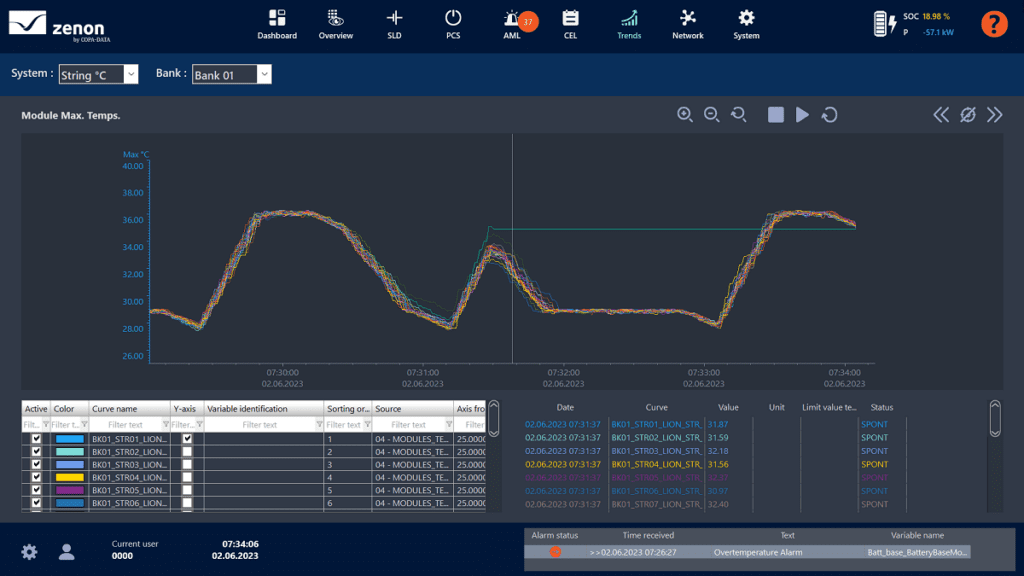
Task: Disable Active checkbox for the BK01_STR04 curve
Action: (x=37, y=477)
